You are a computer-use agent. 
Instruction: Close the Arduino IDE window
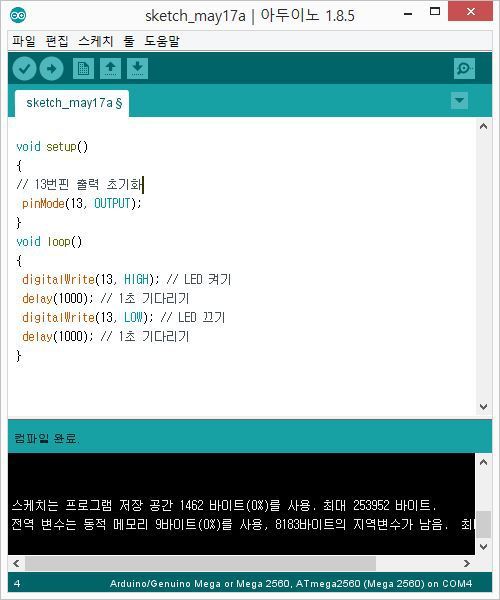(x=470, y=11)
